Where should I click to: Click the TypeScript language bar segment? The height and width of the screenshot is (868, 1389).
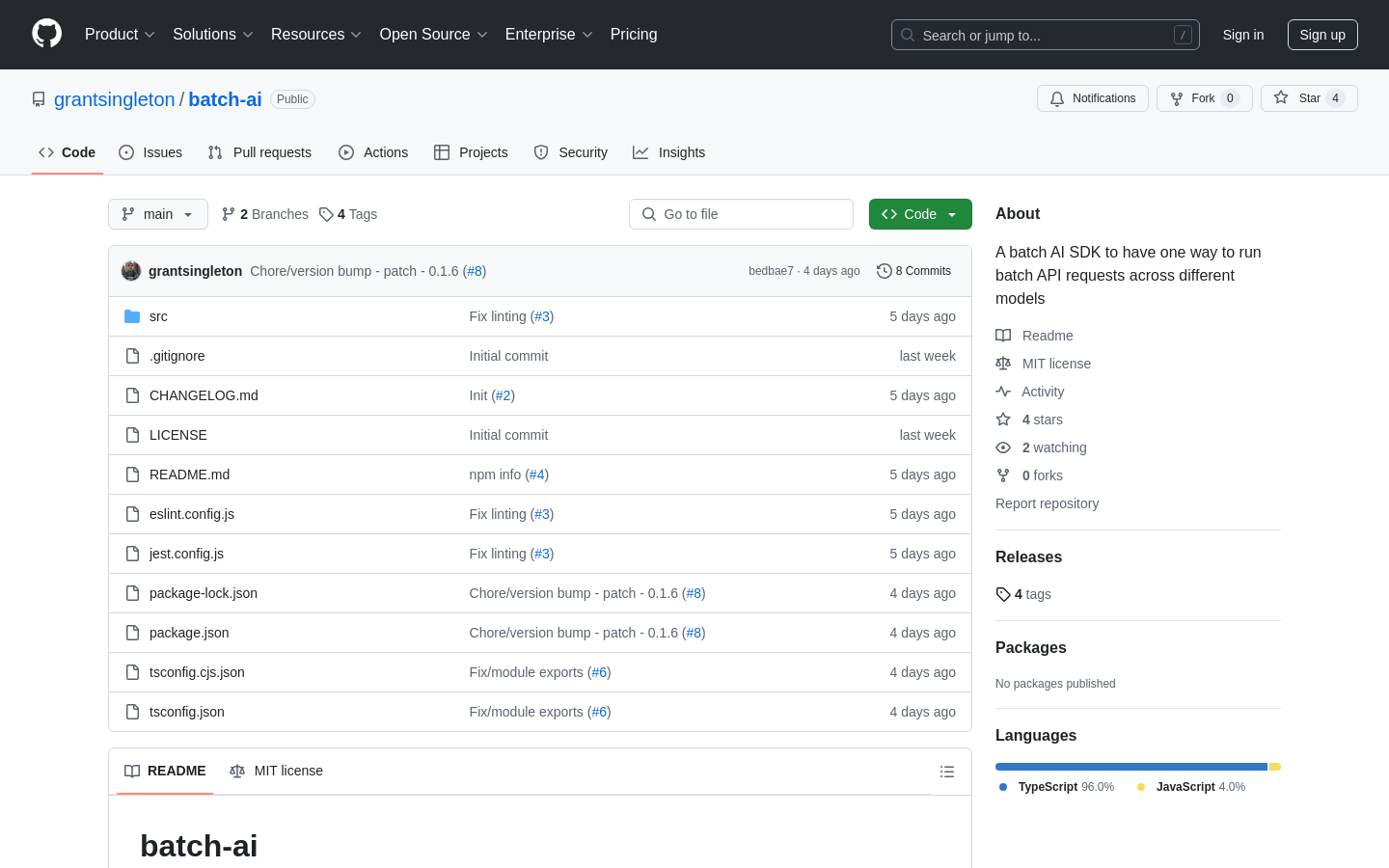coord(1130,767)
